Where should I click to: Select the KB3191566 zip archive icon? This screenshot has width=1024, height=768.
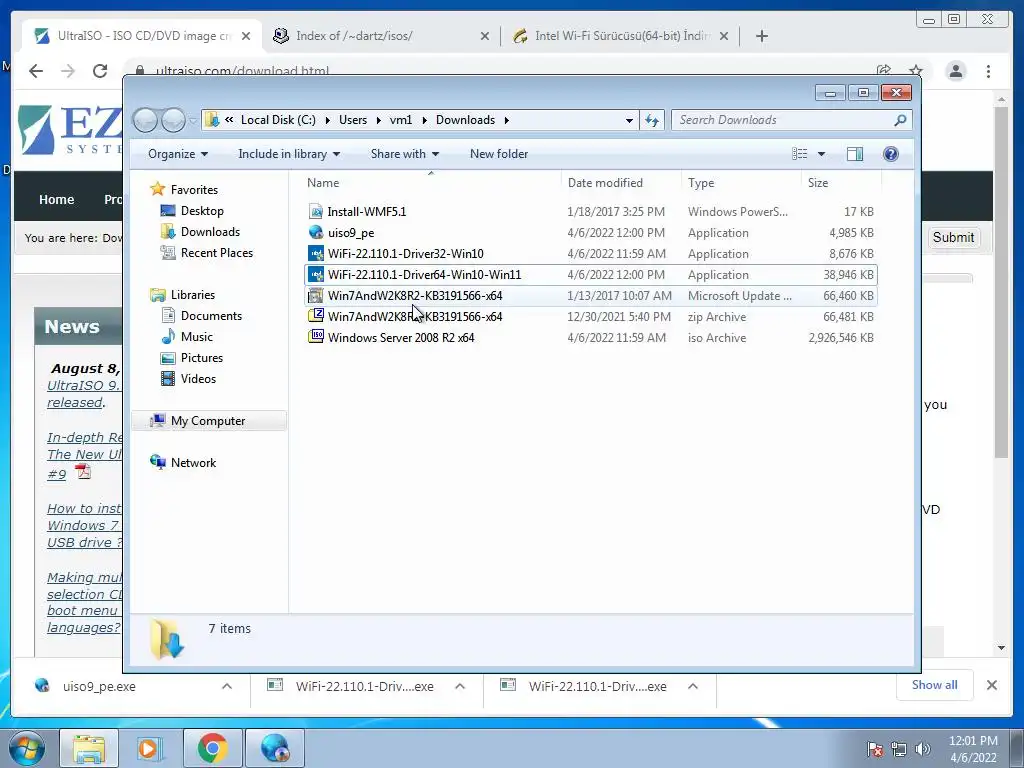315,316
